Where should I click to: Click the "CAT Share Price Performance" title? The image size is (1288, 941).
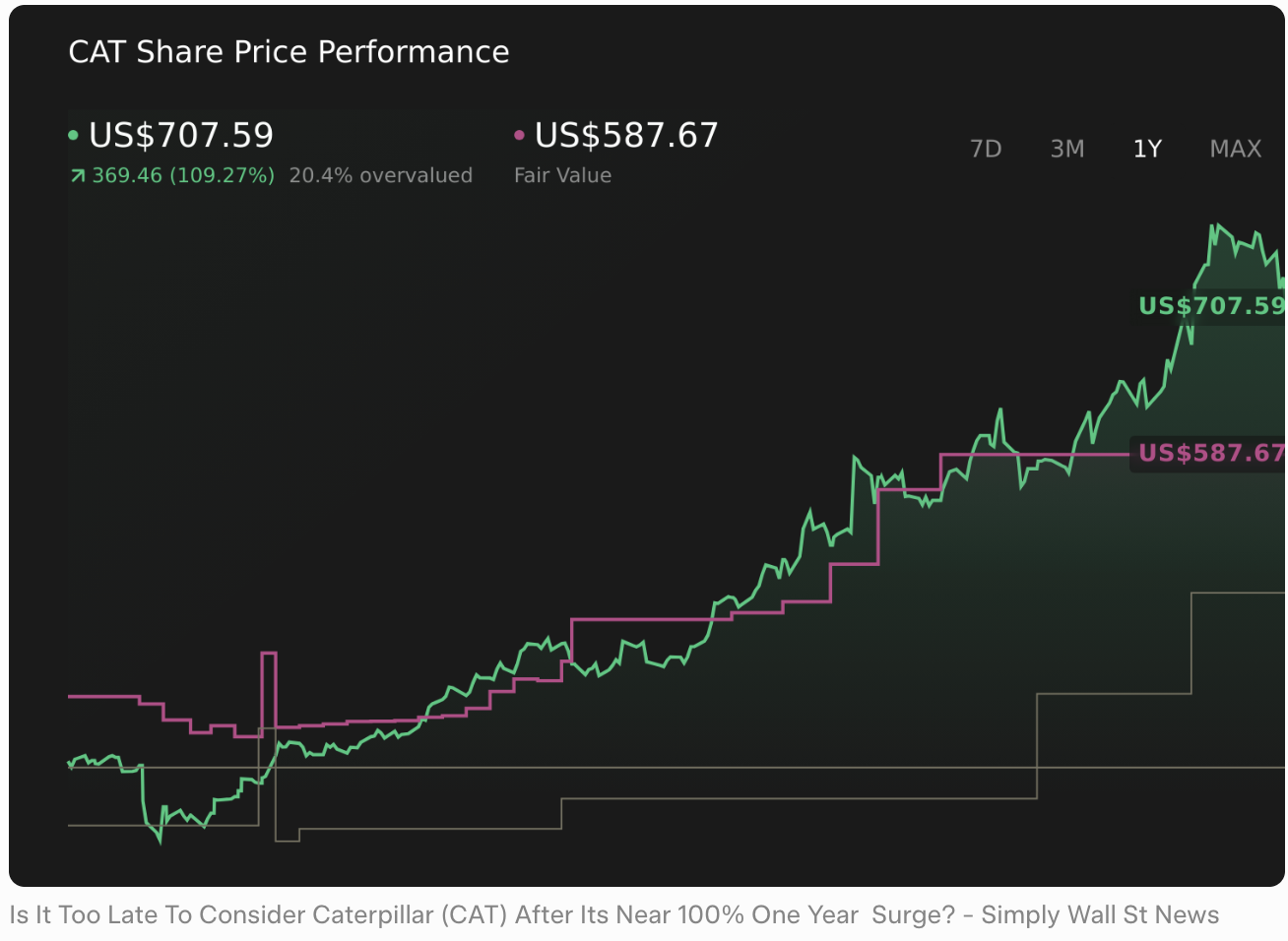coord(289,51)
